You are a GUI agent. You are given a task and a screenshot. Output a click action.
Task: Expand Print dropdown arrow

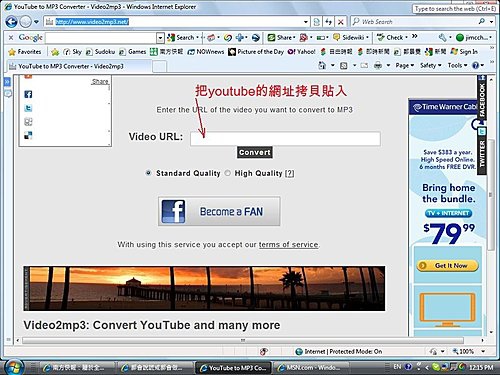click(x=388, y=66)
